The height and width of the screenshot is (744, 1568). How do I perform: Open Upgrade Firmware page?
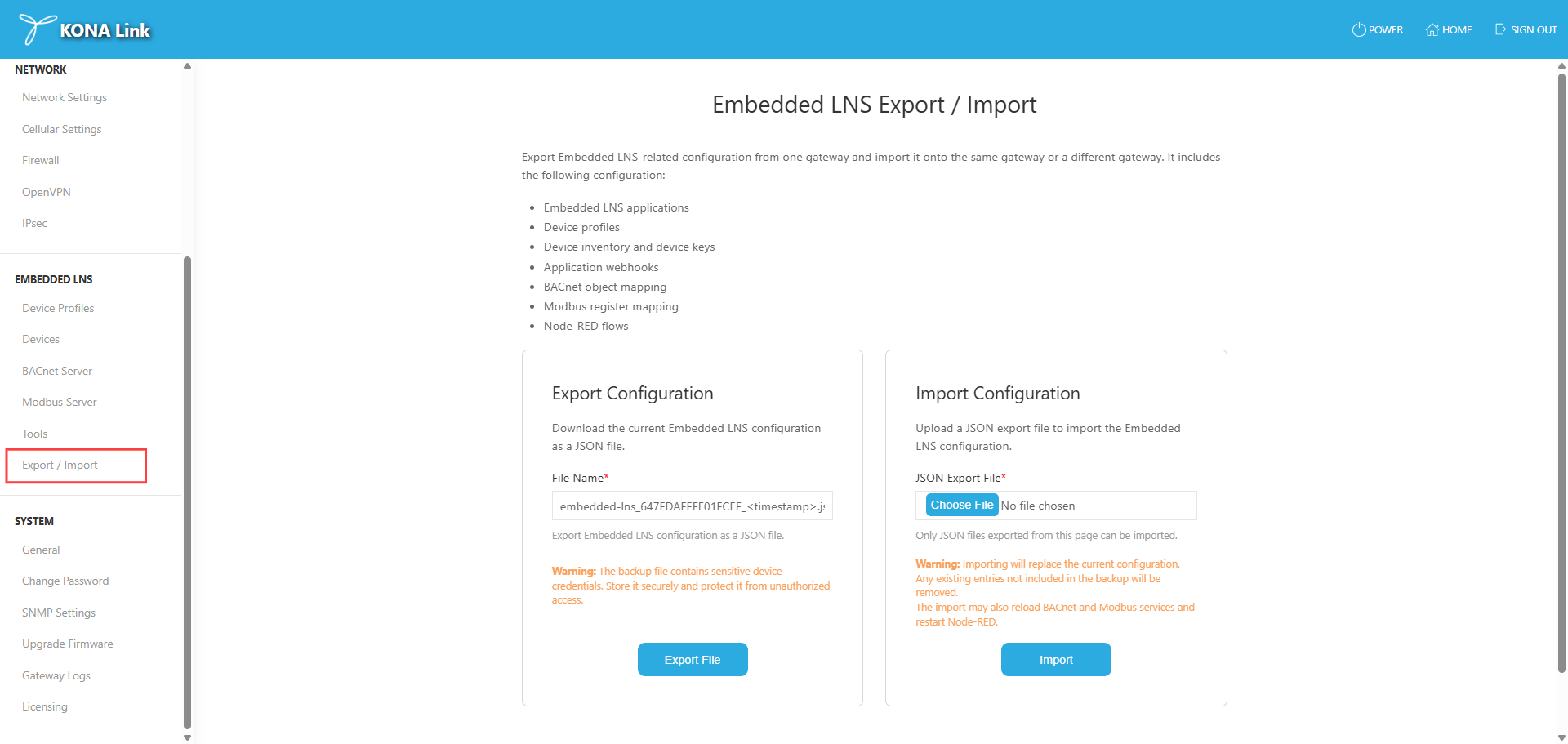click(68, 644)
